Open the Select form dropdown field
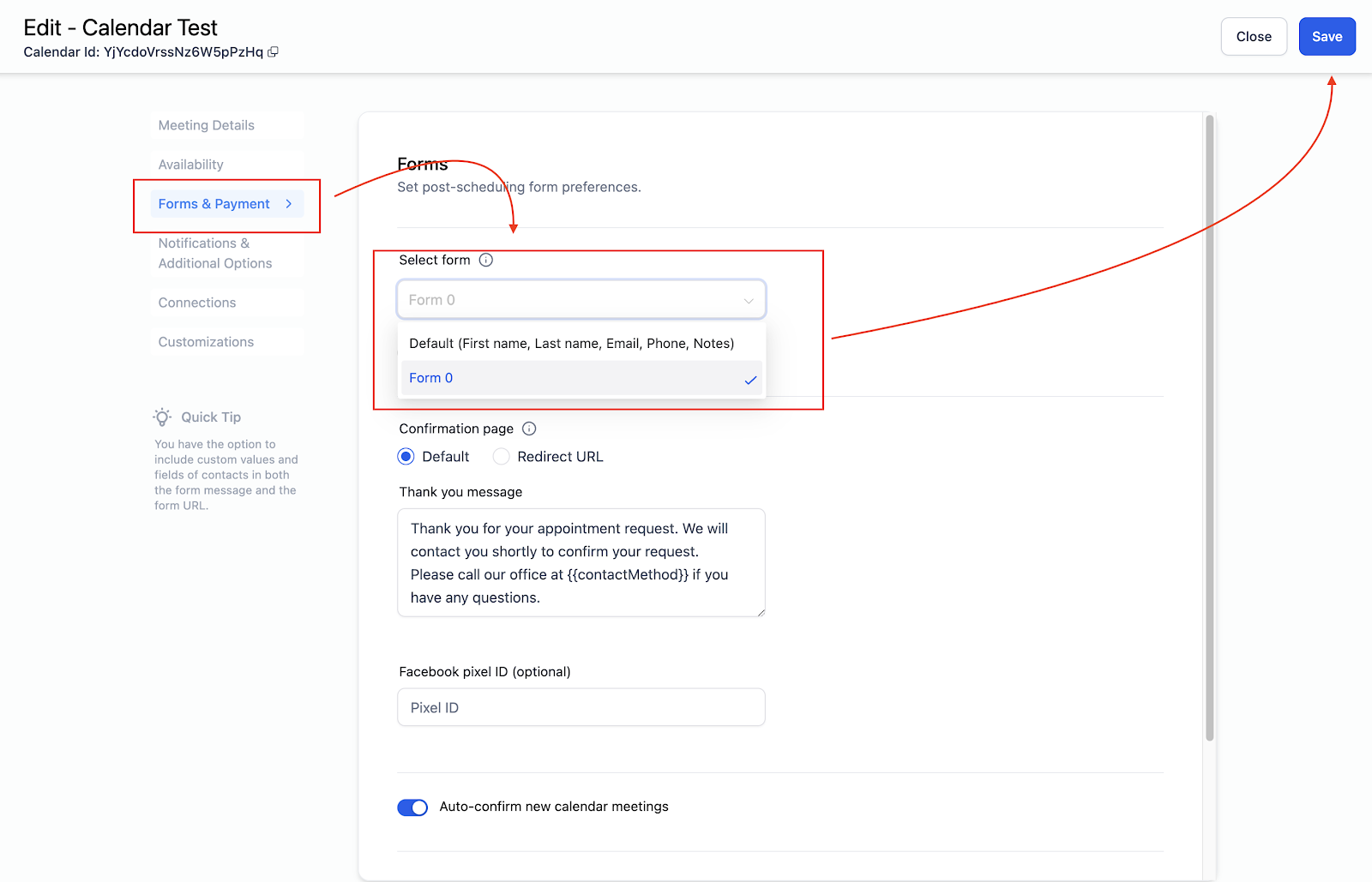 pos(581,300)
